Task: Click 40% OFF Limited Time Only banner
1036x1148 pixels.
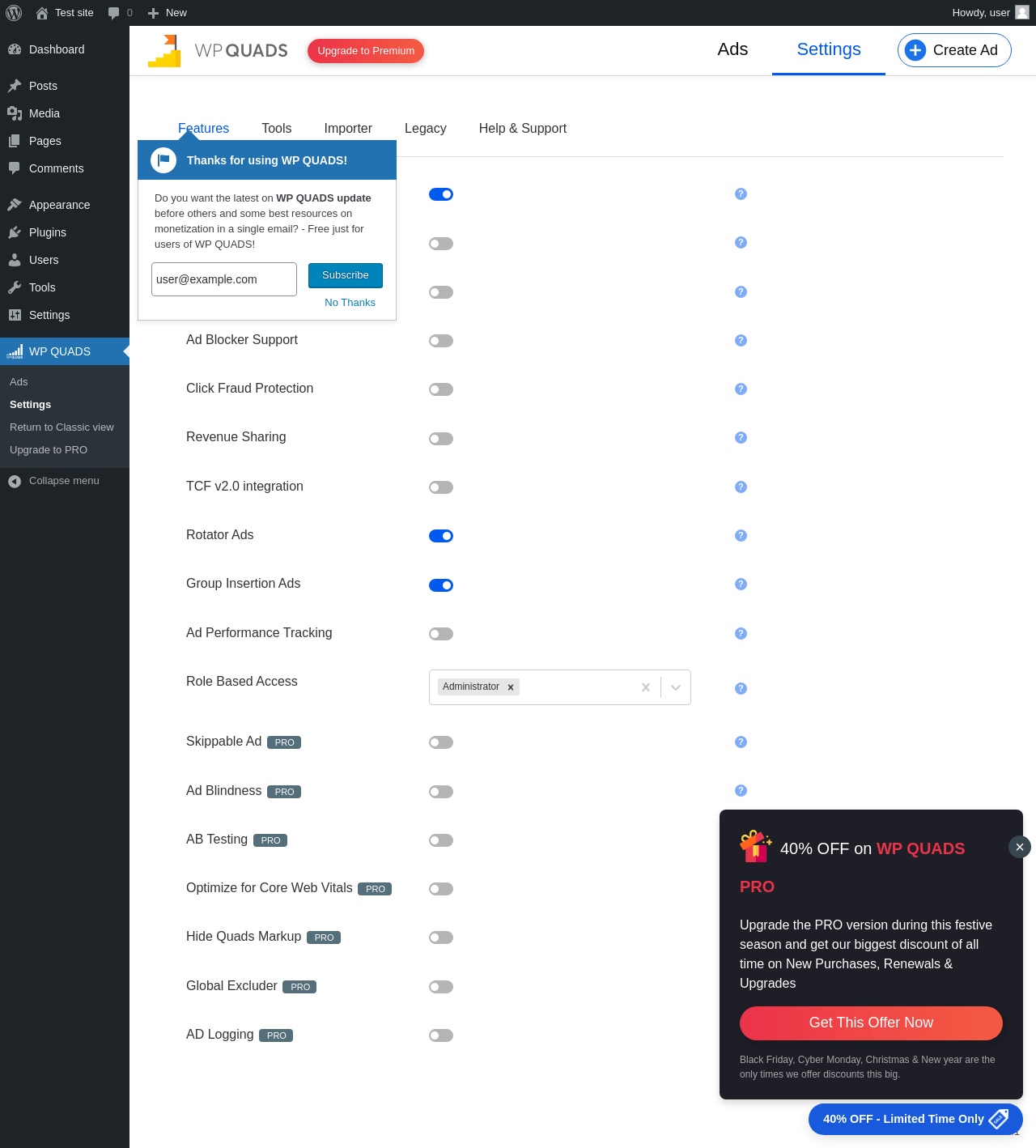Action: (915, 1119)
